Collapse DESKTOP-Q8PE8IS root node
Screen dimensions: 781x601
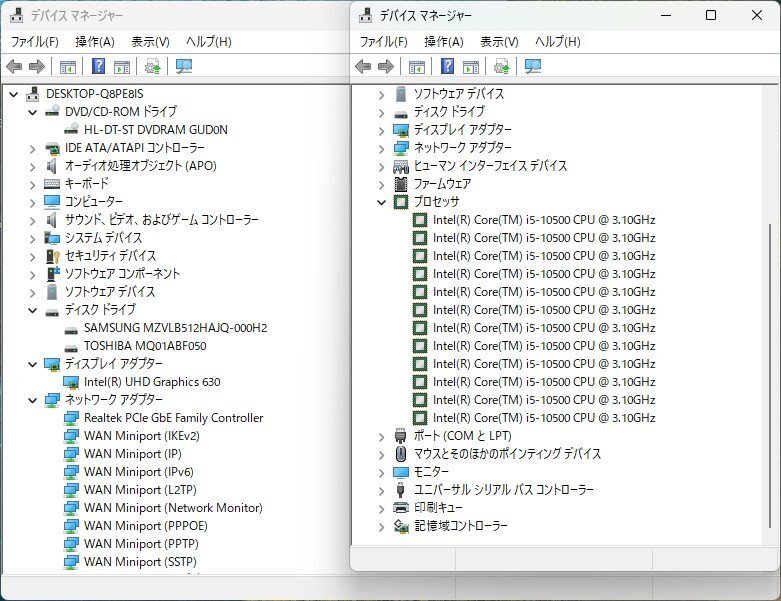tap(13, 94)
